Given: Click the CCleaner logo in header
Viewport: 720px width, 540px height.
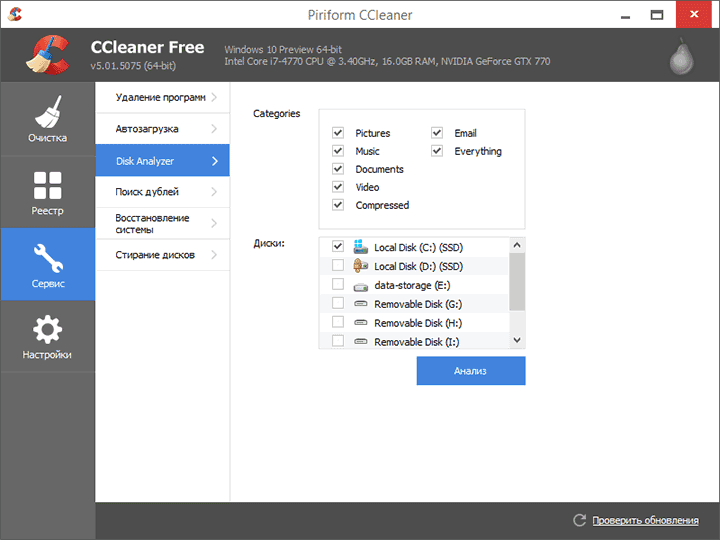Looking at the screenshot, I should click(48, 55).
